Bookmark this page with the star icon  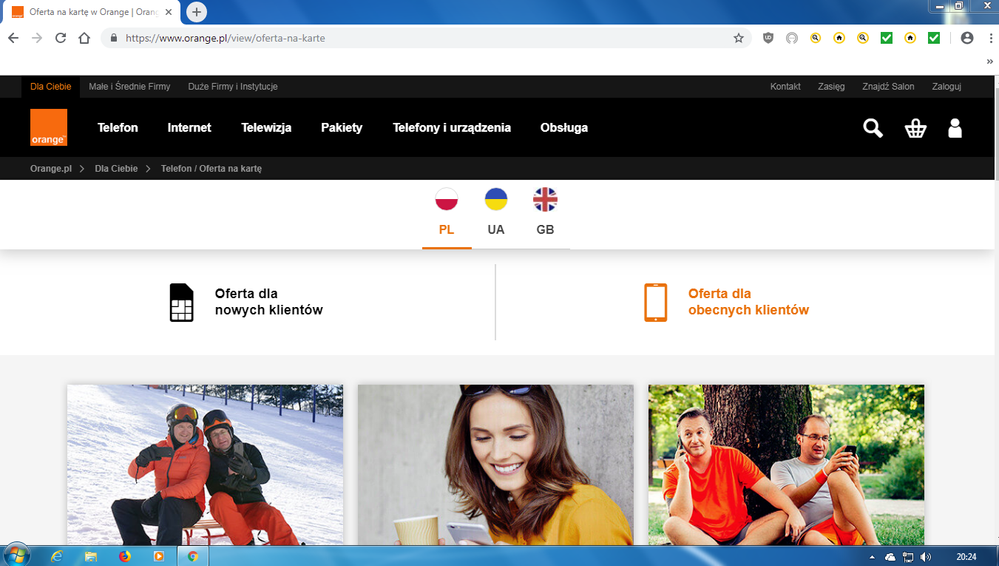click(738, 38)
